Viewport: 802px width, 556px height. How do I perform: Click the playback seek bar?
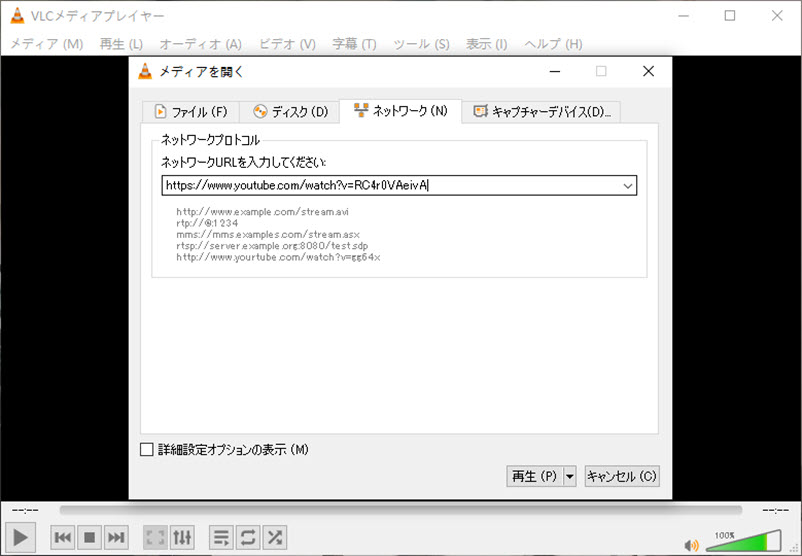(400, 510)
